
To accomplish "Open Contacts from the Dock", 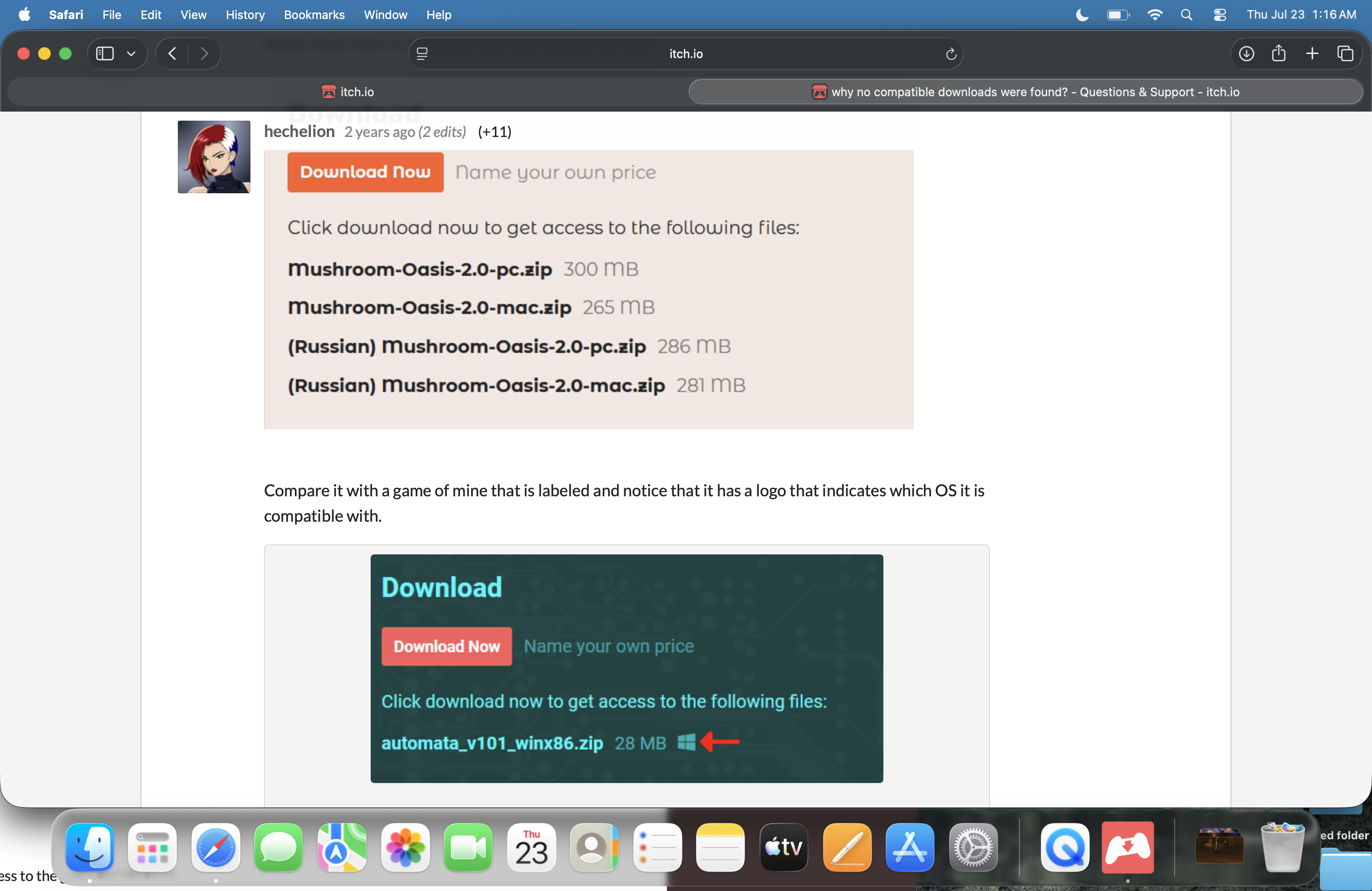I will tap(594, 847).
